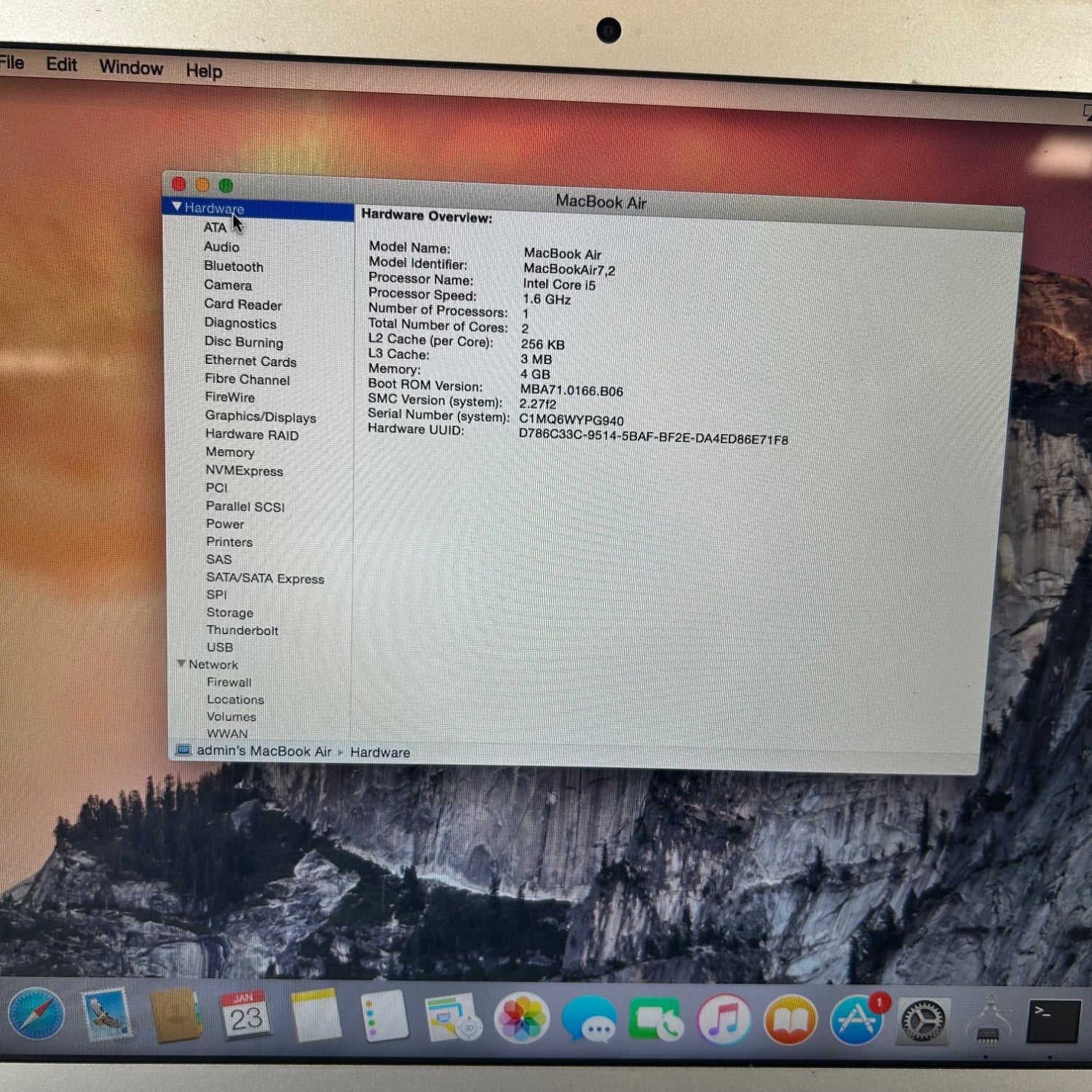Collapse the Network section triangle
Image resolution: width=1092 pixels, height=1092 pixels.
181,664
